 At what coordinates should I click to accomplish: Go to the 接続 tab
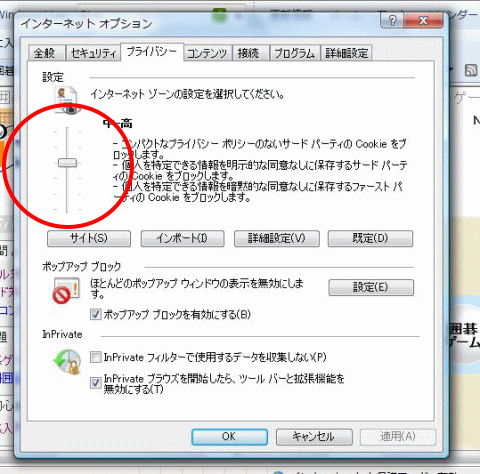click(249, 53)
